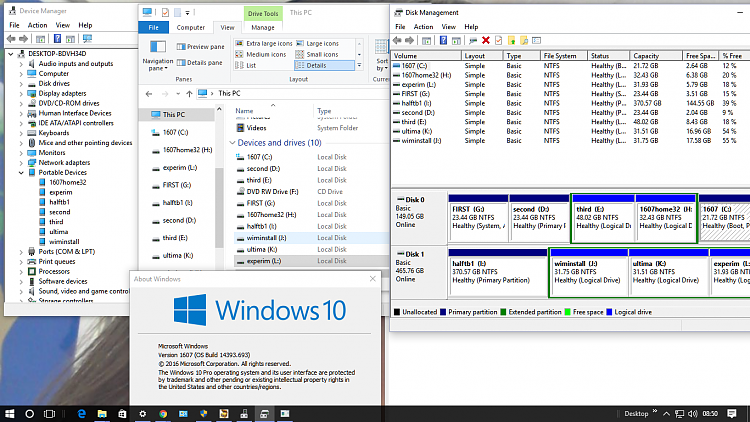
Task: Click Back arrow in Device Manager toolbar
Action: pos(11,39)
